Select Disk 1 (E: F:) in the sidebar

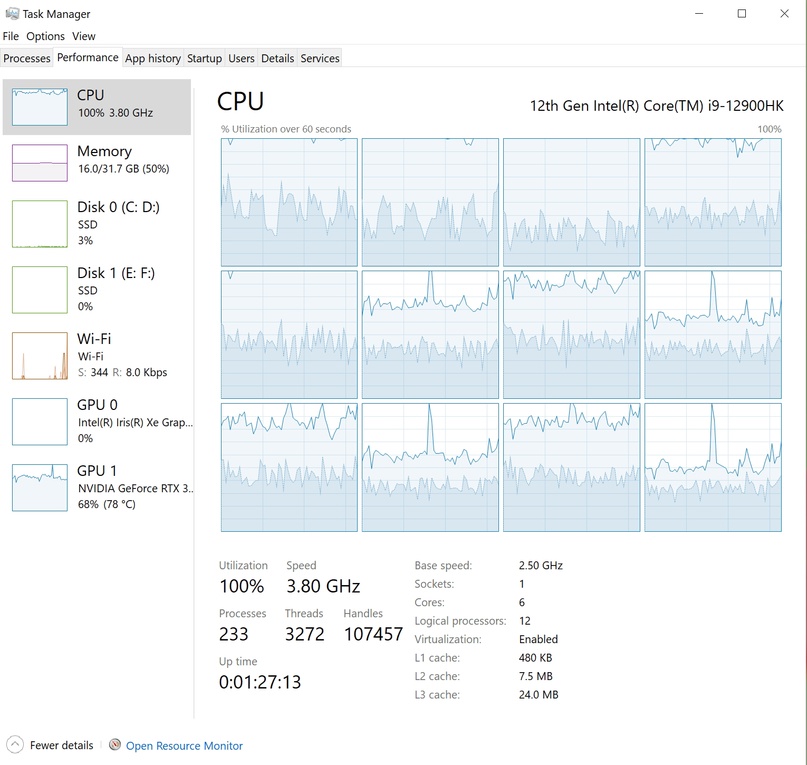97,290
